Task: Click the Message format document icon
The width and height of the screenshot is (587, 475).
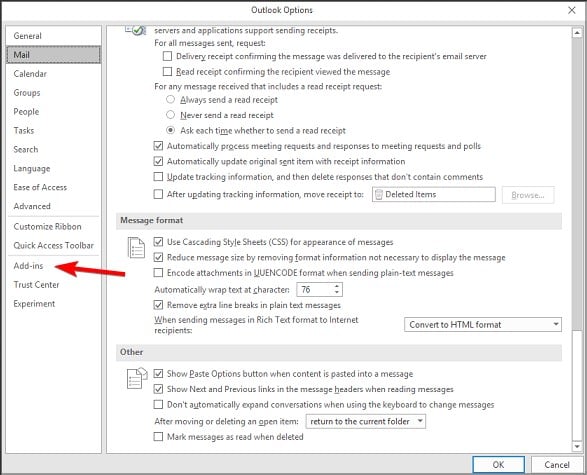Action: [136, 248]
